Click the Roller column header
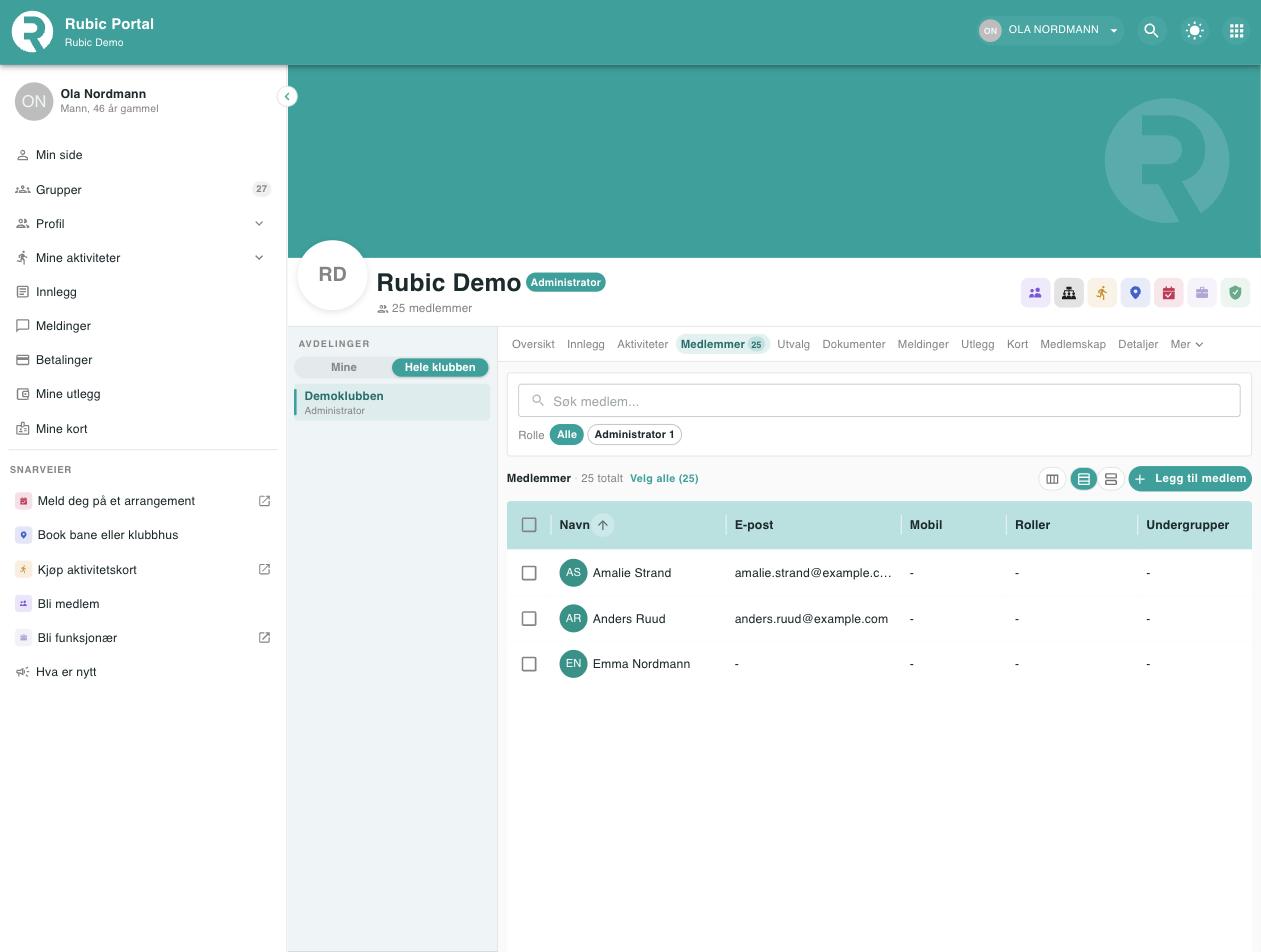Viewport: 1261px width, 952px height. point(1032,525)
